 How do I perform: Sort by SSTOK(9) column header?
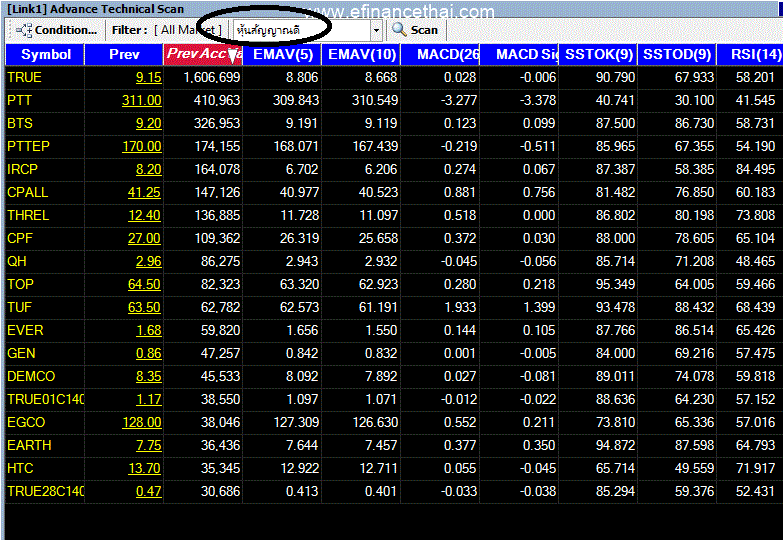(x=598, y=54)
